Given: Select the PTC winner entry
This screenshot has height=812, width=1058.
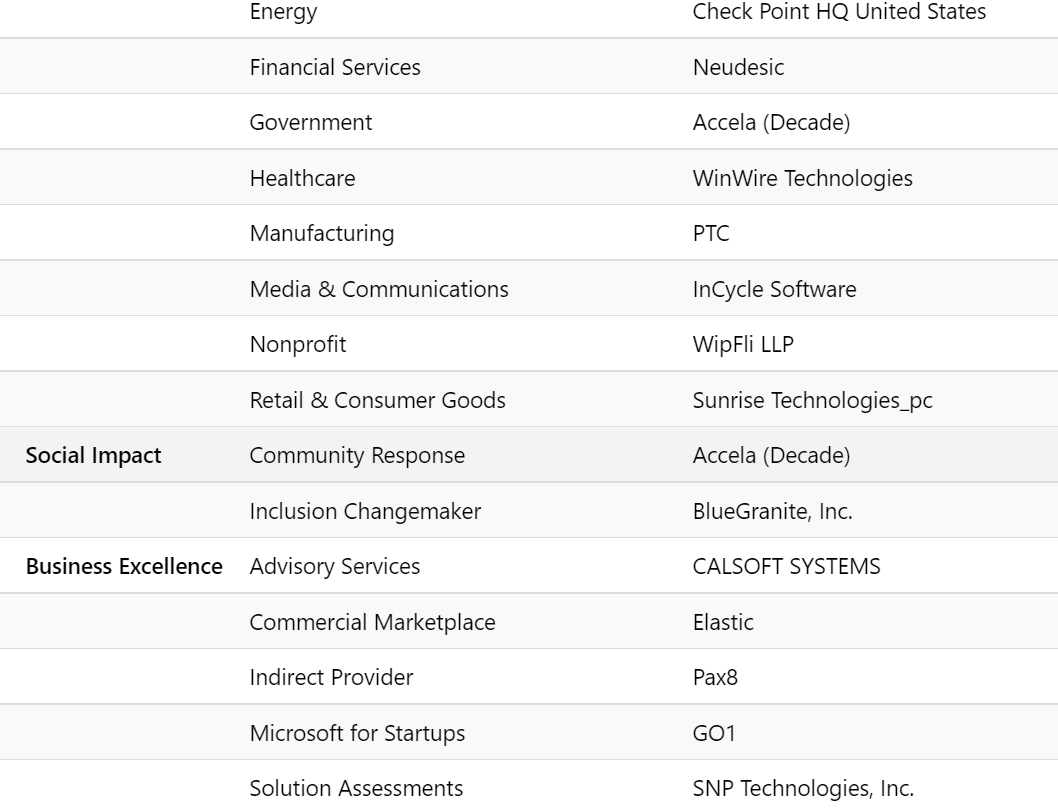Looking at the screenshot, I should coord(711,234).
